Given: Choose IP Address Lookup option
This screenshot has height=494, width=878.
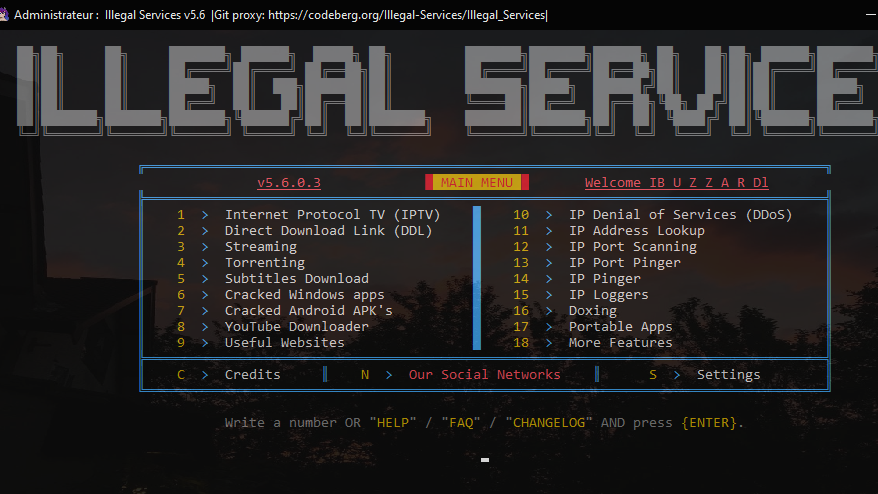Looking at the screenshot, I should pos(637,231).
